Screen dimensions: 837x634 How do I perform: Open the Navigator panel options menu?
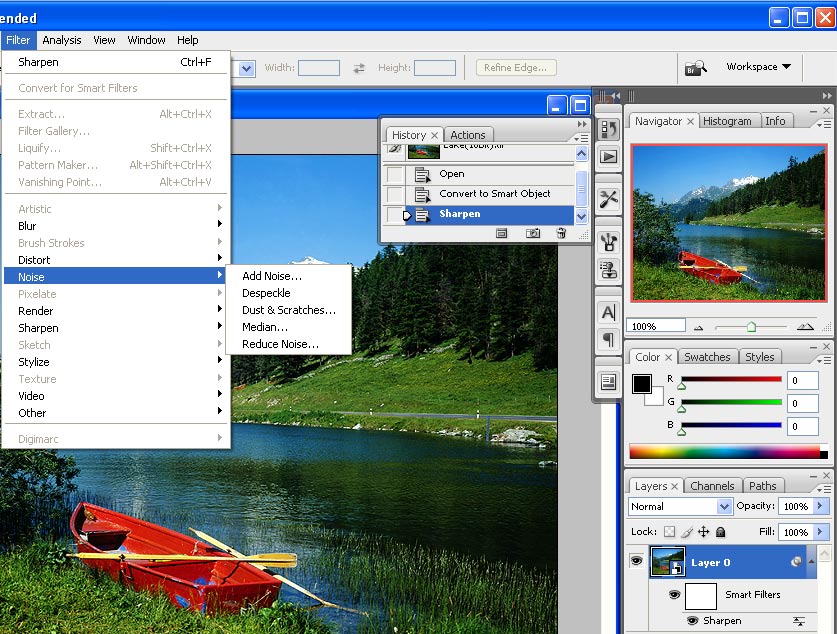pyautogui.click(x=824, y=124)
